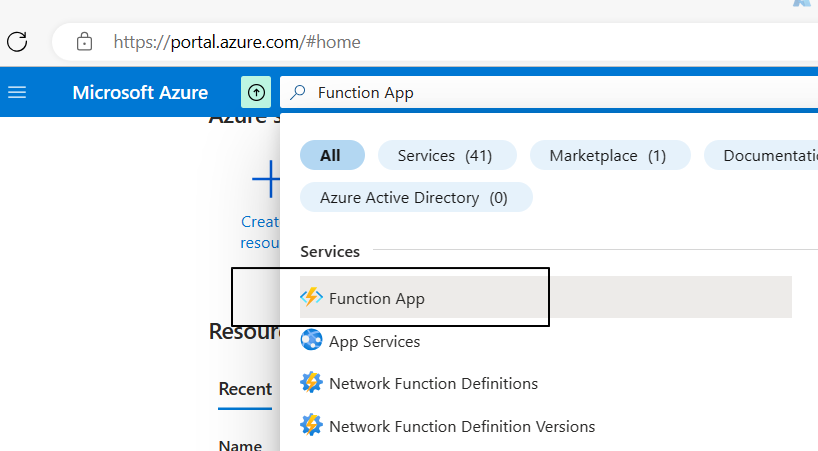Click the site information icon in address bar

click(85, 42)
